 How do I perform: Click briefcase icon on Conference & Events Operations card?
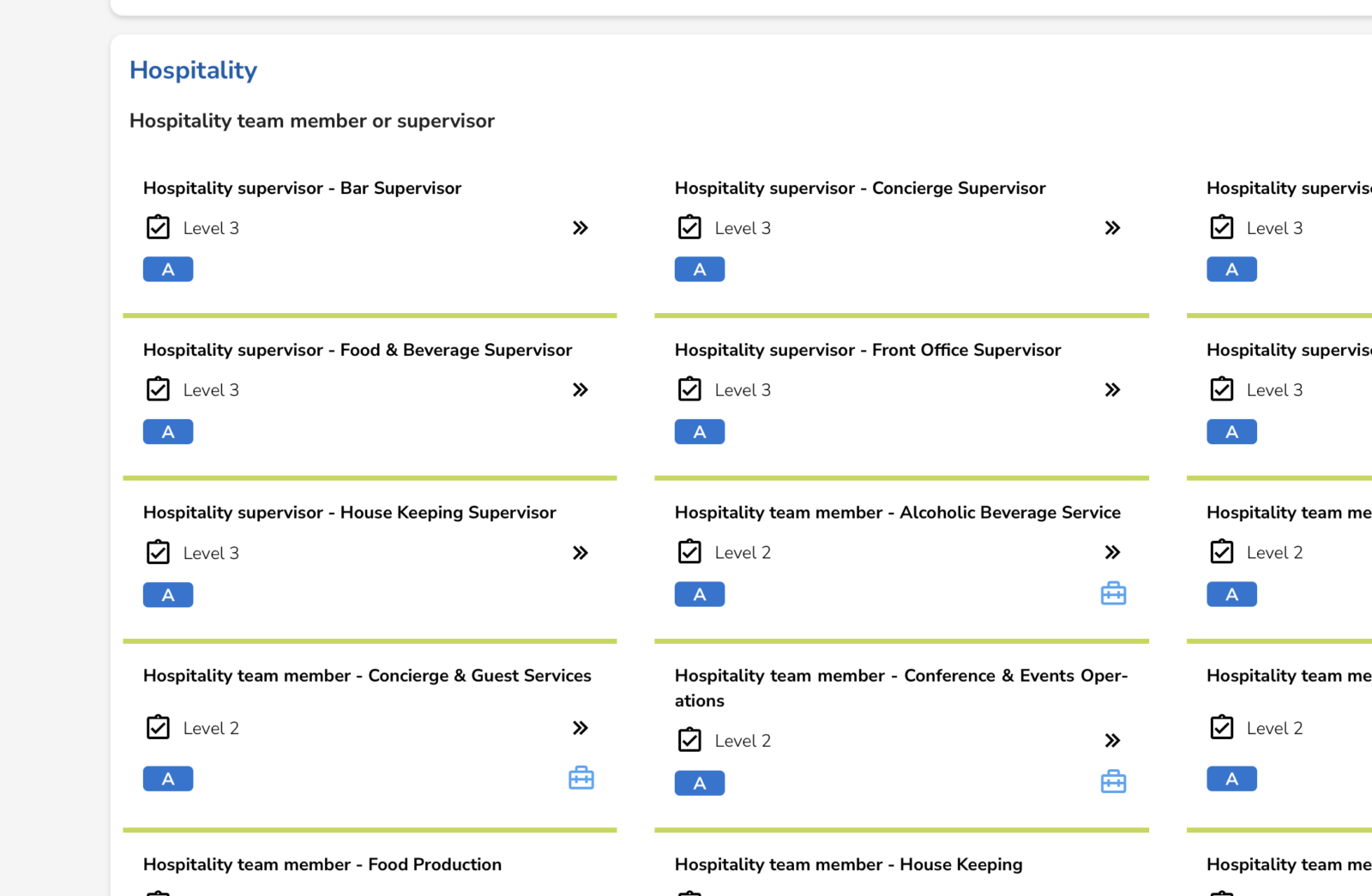[1113, 782]
